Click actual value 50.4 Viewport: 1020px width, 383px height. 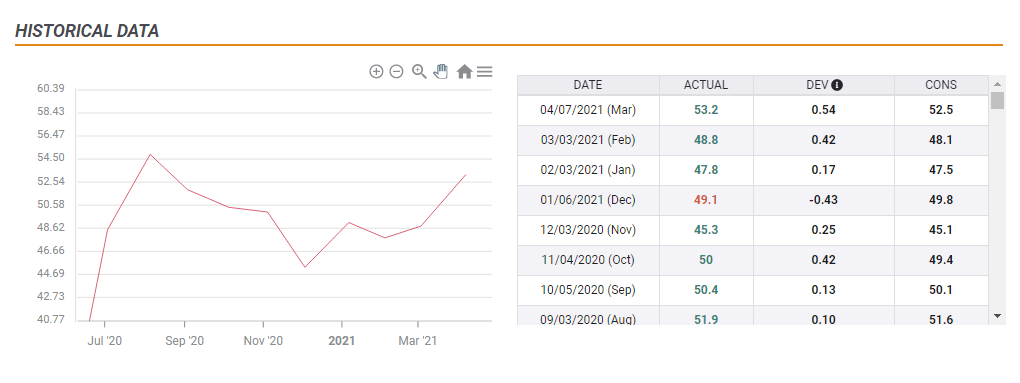pos(706,289)
